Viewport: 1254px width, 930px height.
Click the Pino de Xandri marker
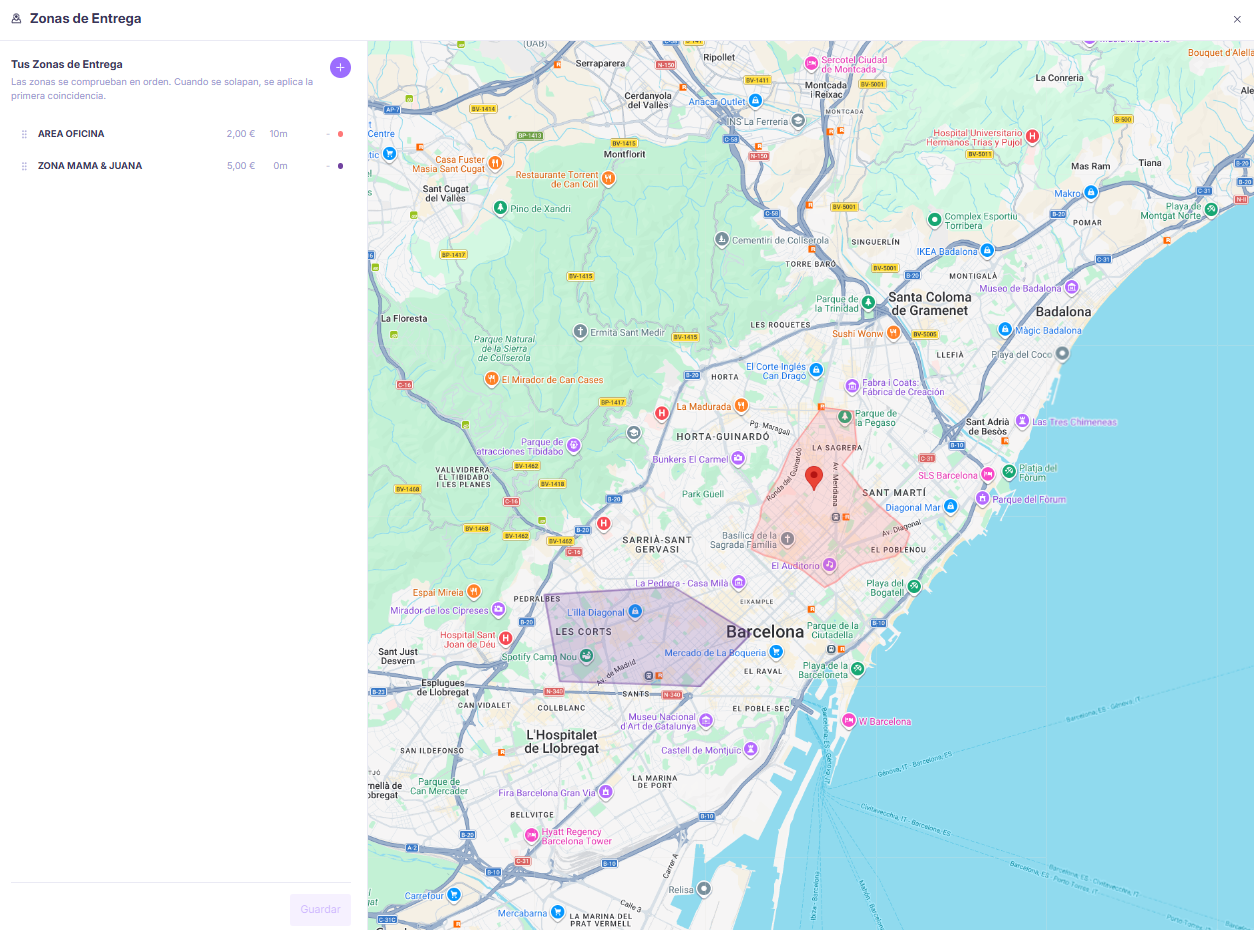pyautogui.click(x=500, y=208)
